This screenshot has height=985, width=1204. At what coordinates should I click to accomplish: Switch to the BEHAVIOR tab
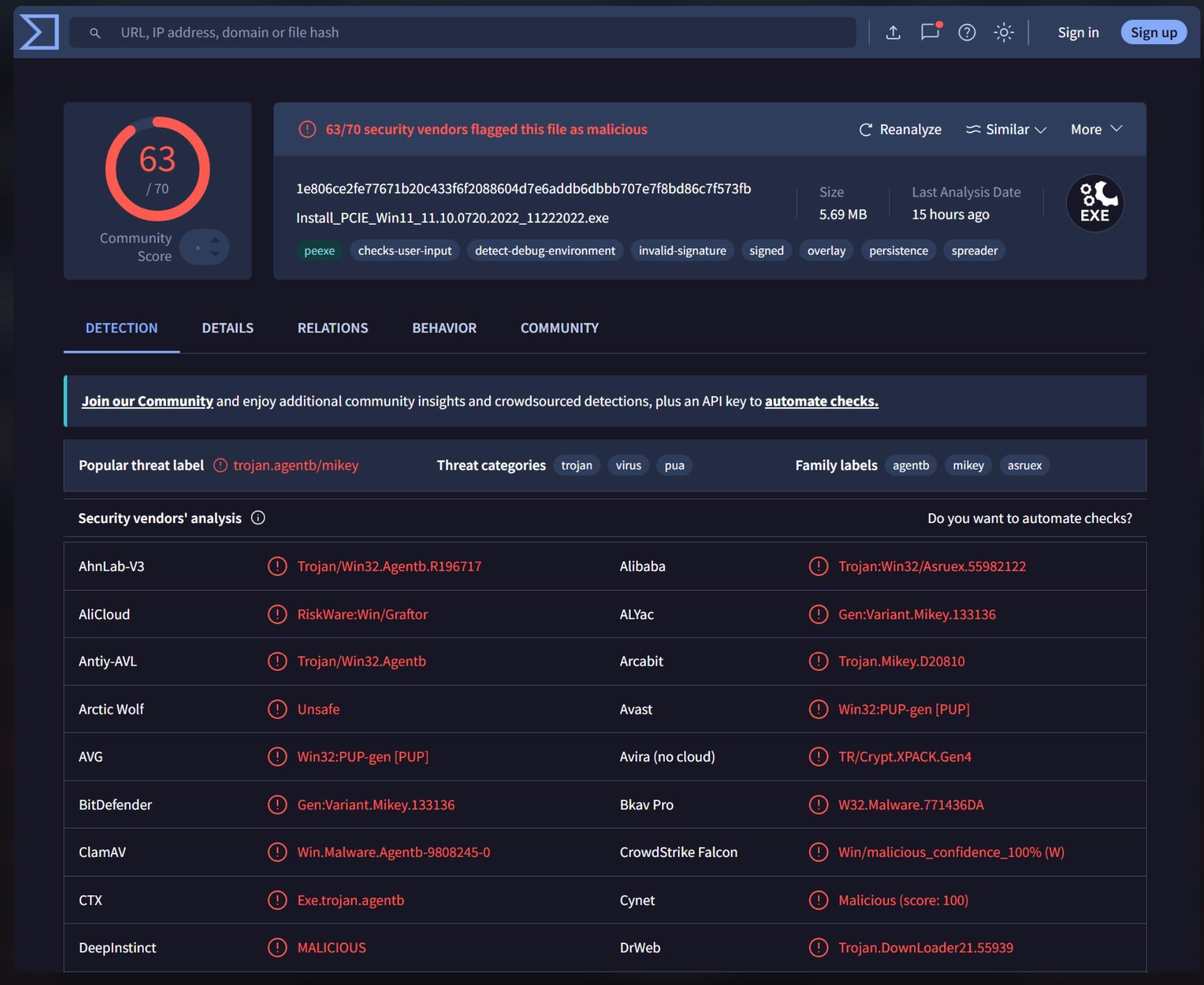click(444, 328)
